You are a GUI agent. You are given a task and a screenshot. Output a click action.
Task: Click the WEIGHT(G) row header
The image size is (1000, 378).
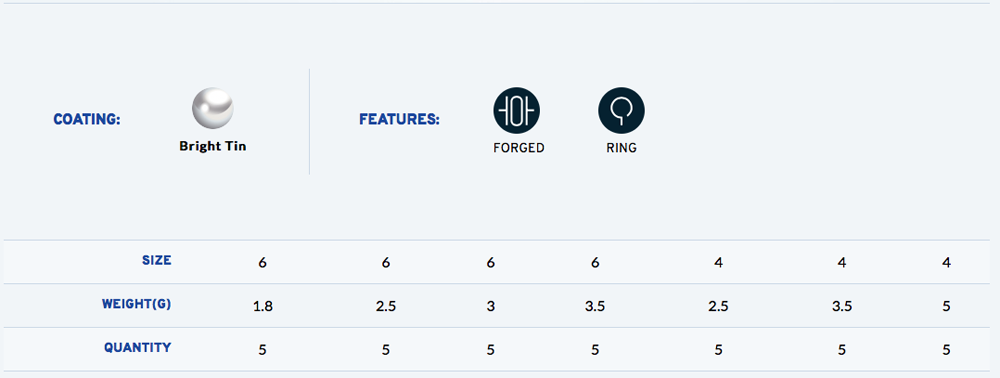pos(136,304)
